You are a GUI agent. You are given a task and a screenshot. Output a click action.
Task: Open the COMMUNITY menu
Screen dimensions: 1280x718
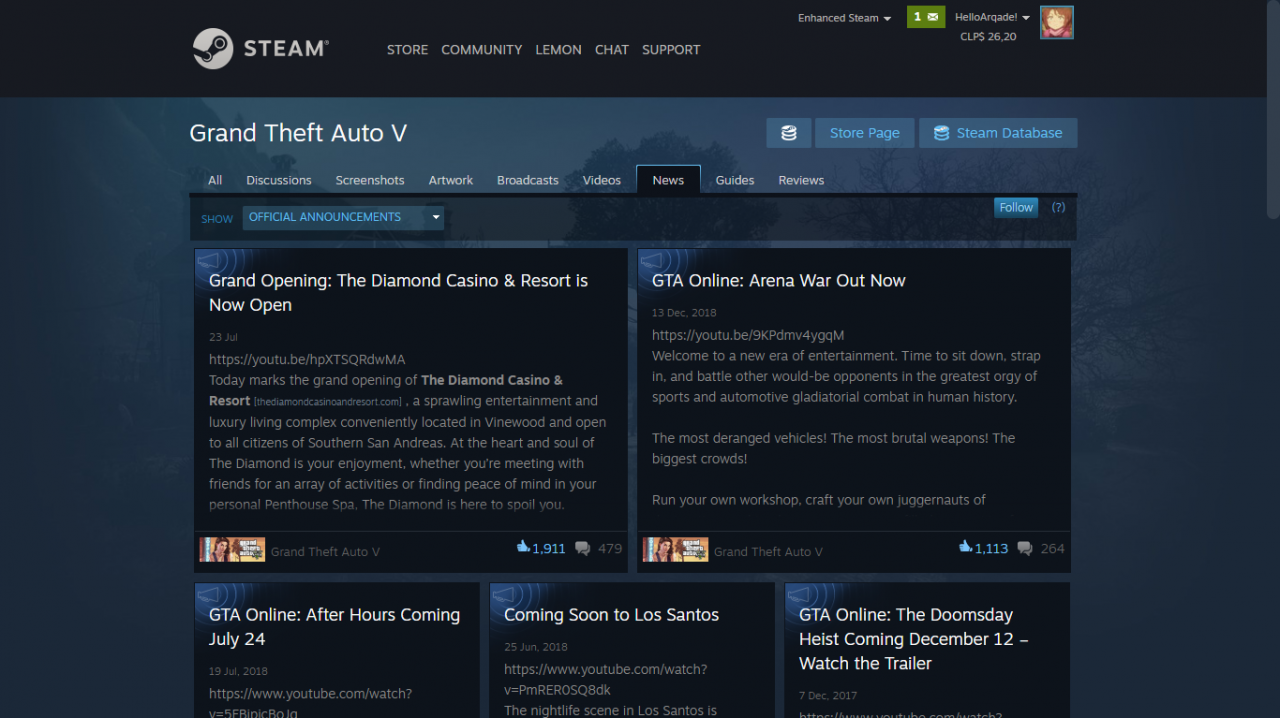tap(481, 49)
